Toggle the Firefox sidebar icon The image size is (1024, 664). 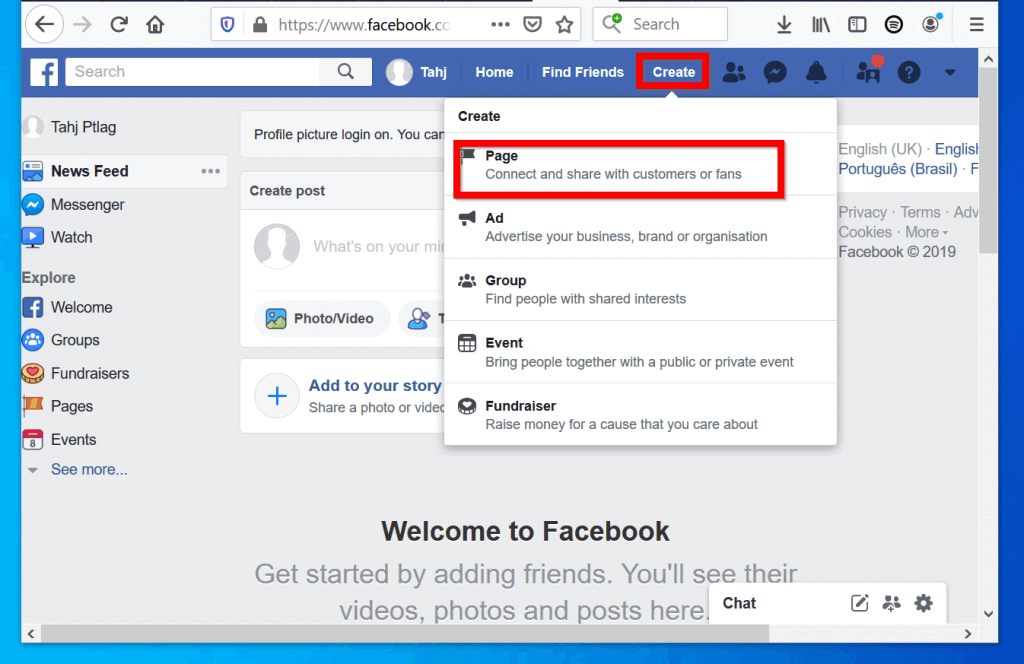[857, 25]
